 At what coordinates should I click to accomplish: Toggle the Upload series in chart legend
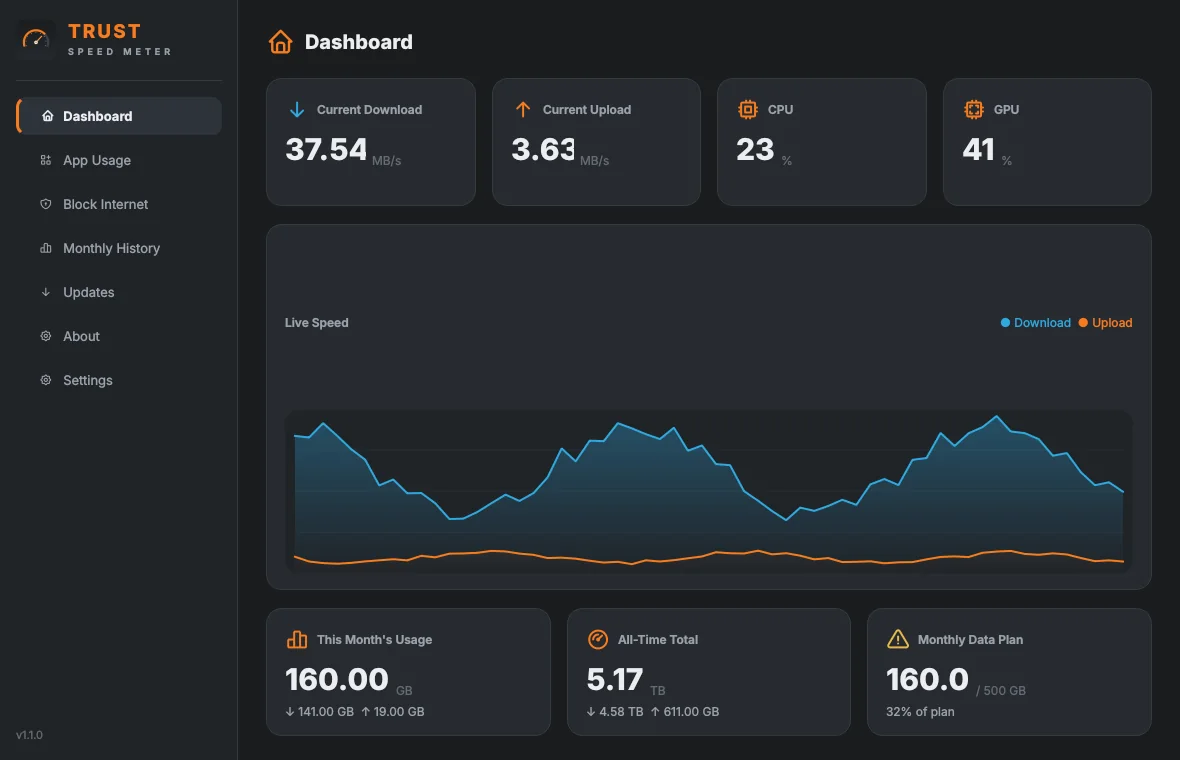click(x=1105, y=323)
